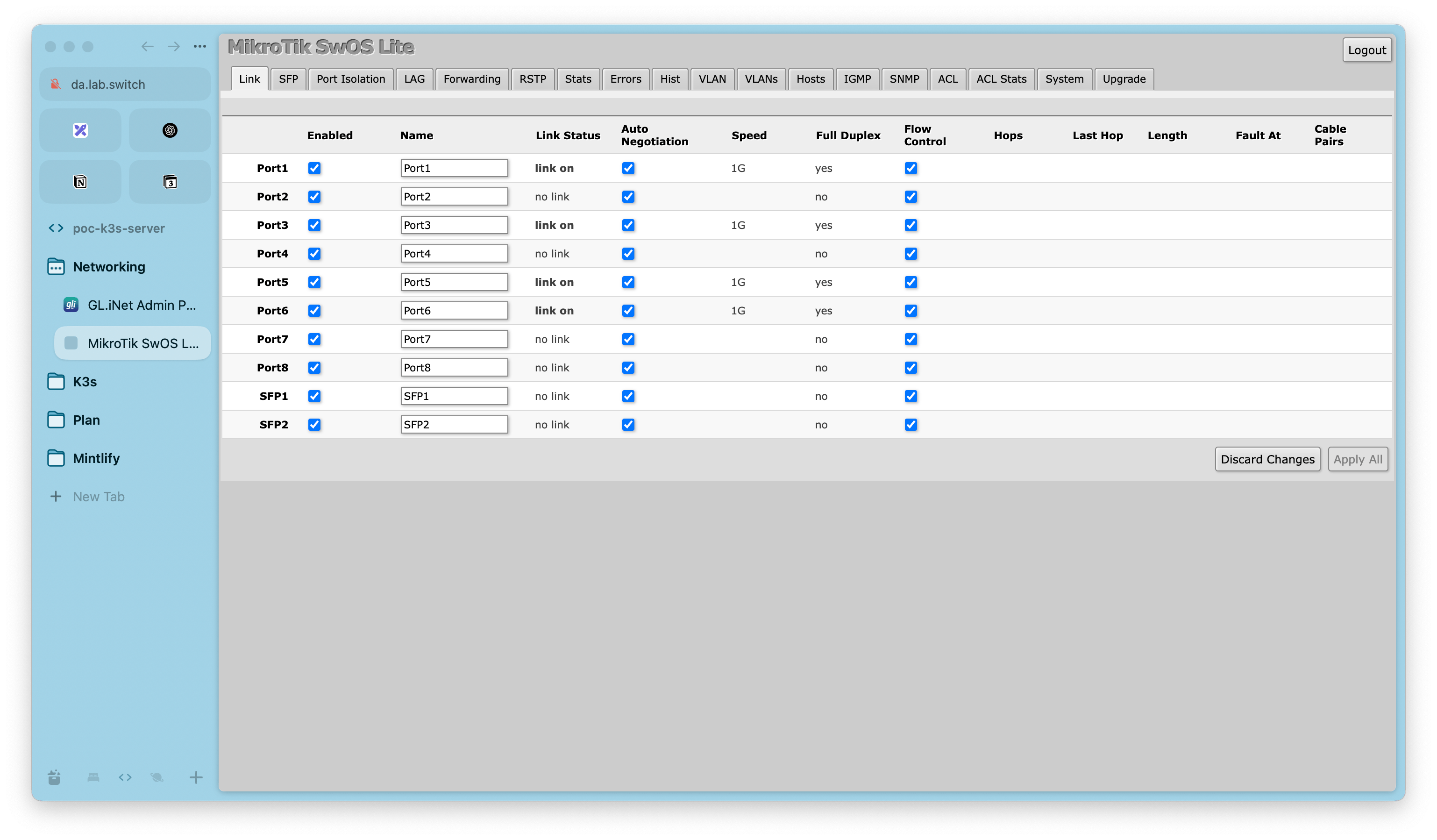The image size is (1437, 840).
Task: Select the SFP2 name text box
Action: pyautogui.click(x=454, y=425)
